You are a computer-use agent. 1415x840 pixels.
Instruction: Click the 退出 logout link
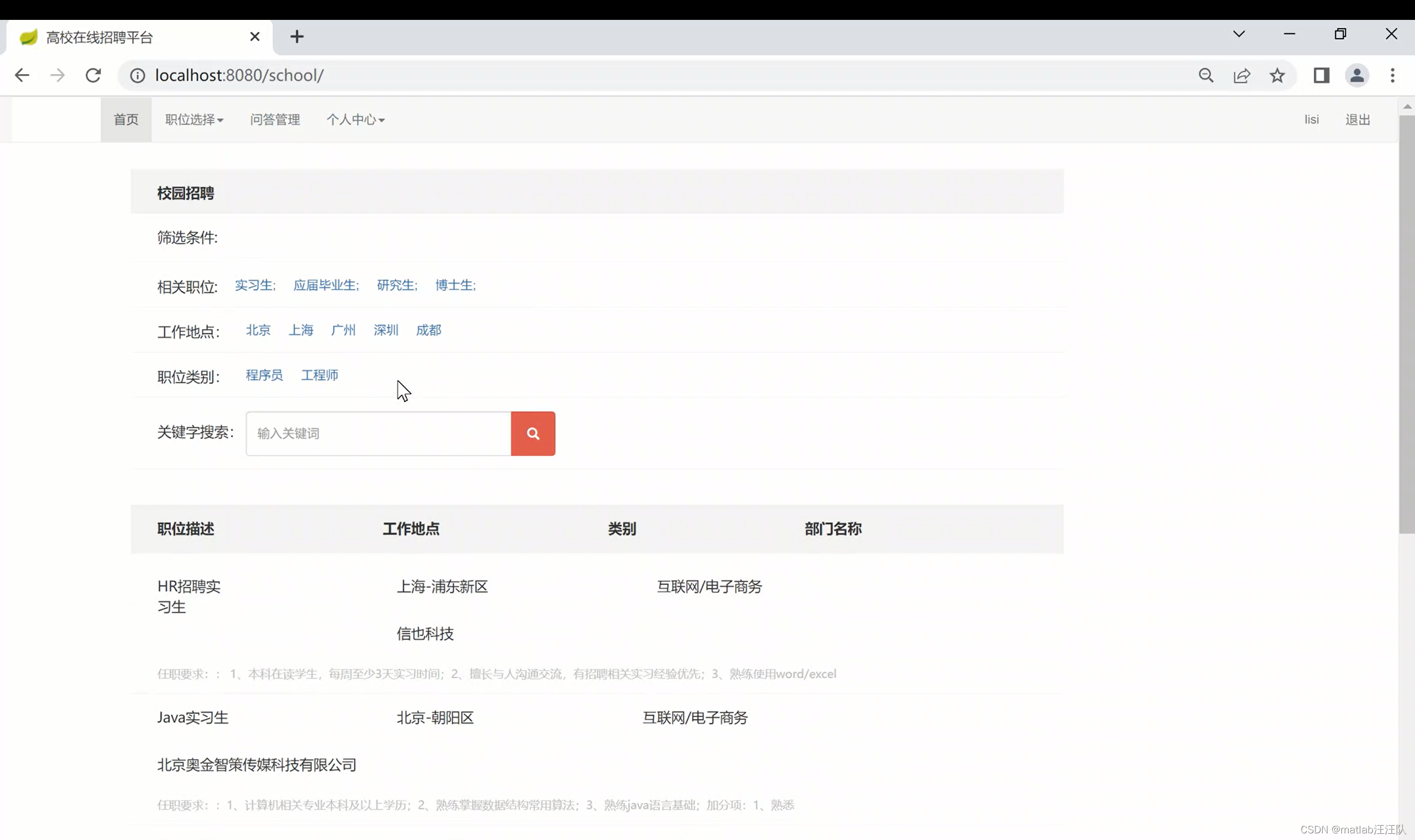1358,119
